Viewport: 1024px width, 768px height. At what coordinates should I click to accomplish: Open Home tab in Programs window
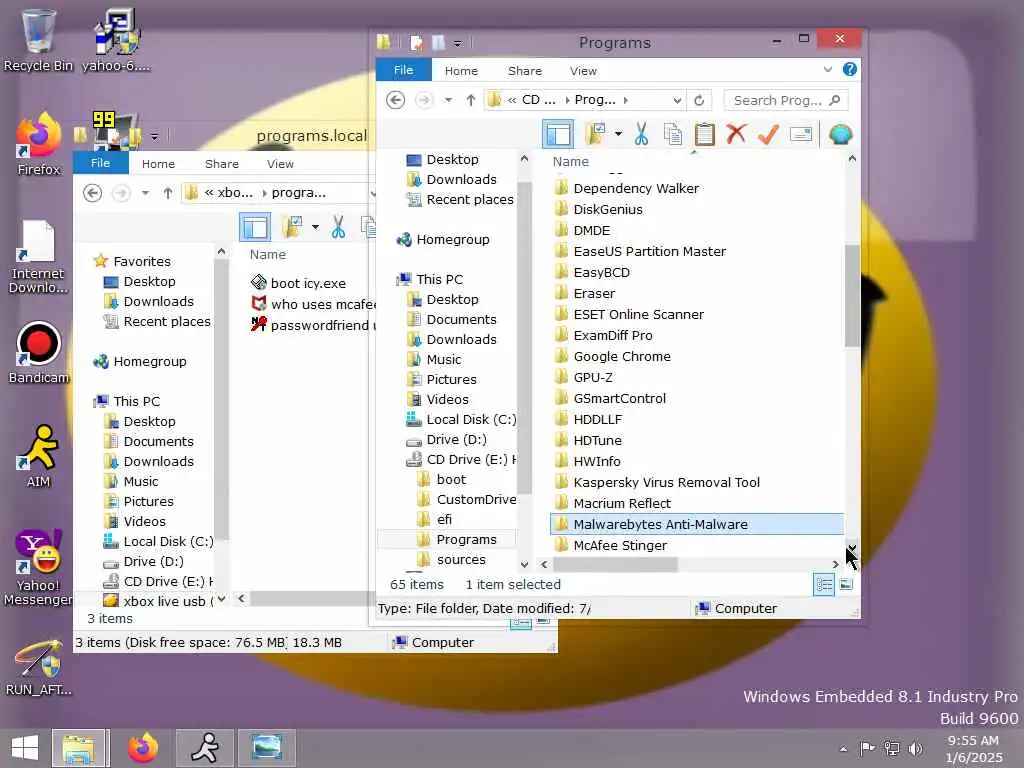click(x=461, y=71)
